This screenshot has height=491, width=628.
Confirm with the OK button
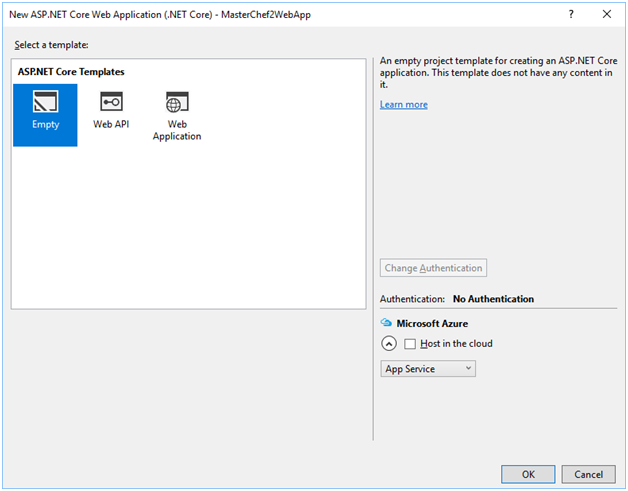528,474
